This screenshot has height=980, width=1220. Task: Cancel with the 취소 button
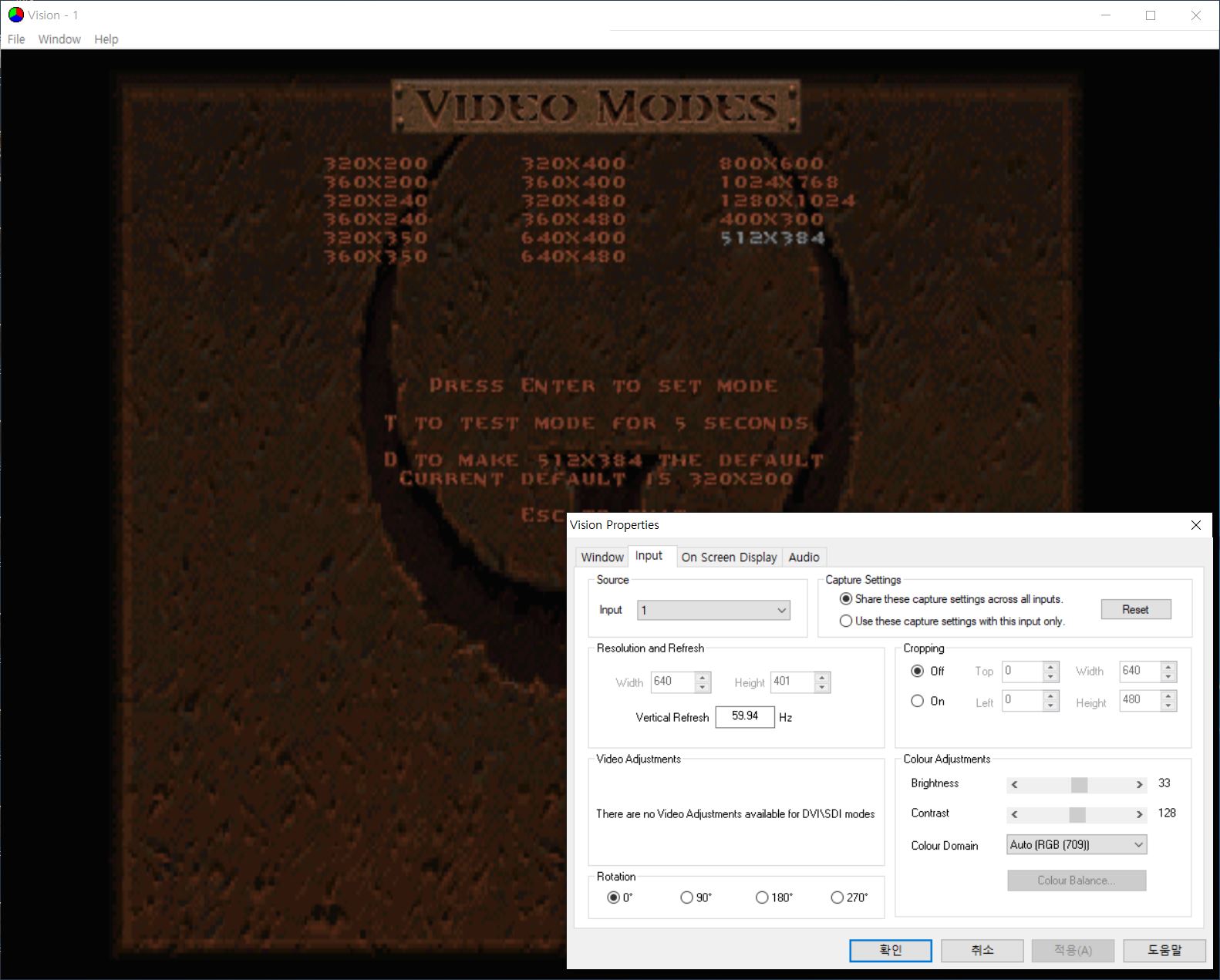point(982,950)
